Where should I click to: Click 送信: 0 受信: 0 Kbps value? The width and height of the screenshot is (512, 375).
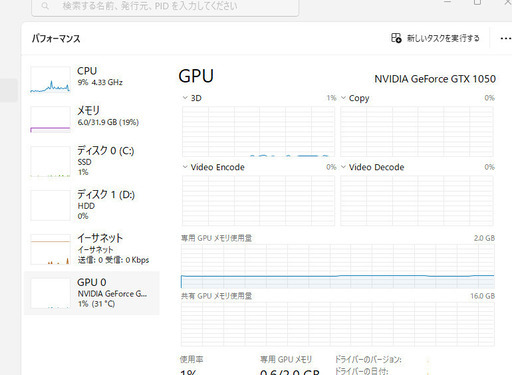[x=113, y=260]
